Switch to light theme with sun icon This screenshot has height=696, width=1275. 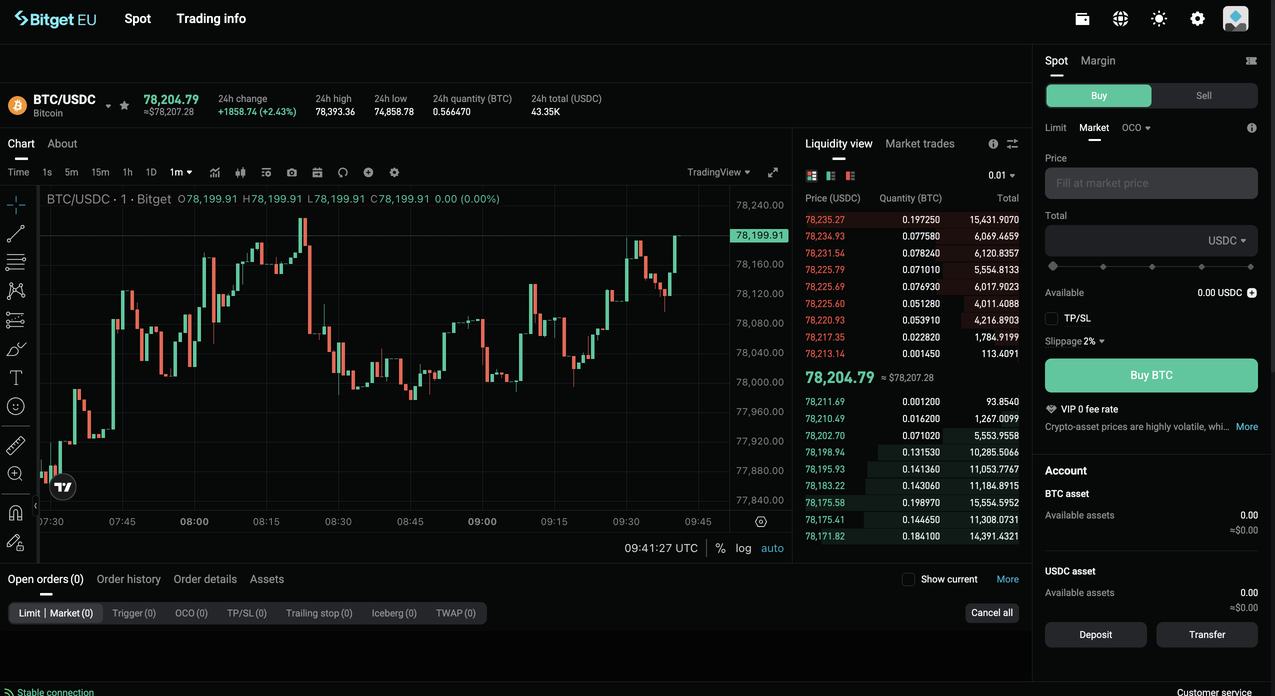click(x=1159, y=19)
